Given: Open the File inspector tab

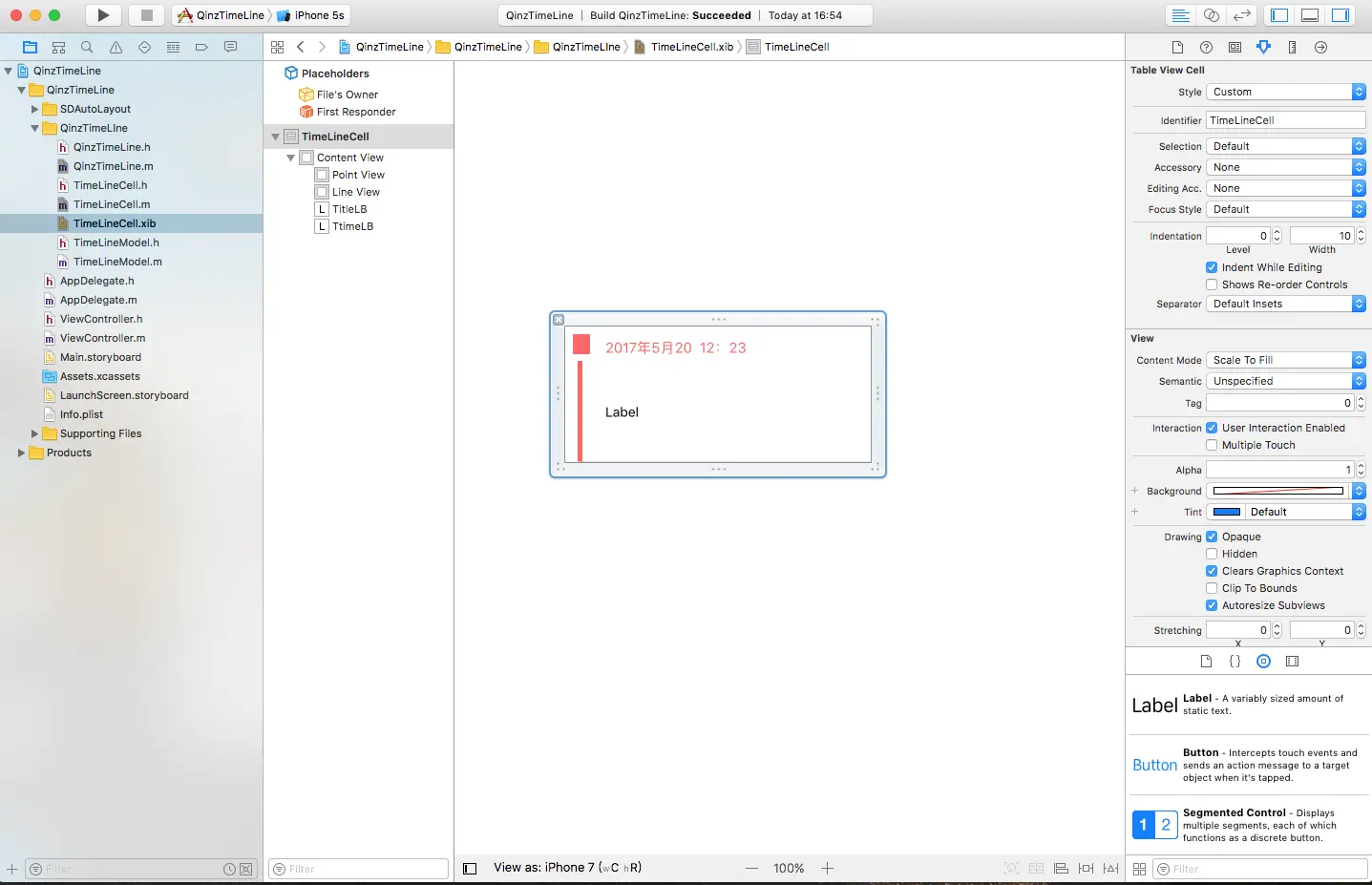Looking at the screenshot, I should (x=1177, y=47).
